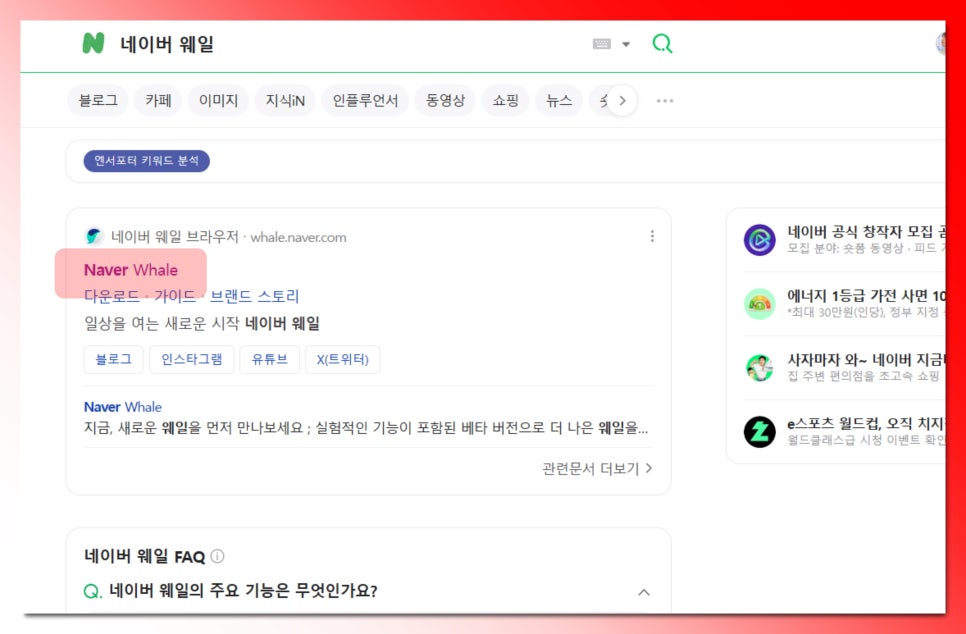Click the Naver Whale browser favicon

(x=94, y=237)
